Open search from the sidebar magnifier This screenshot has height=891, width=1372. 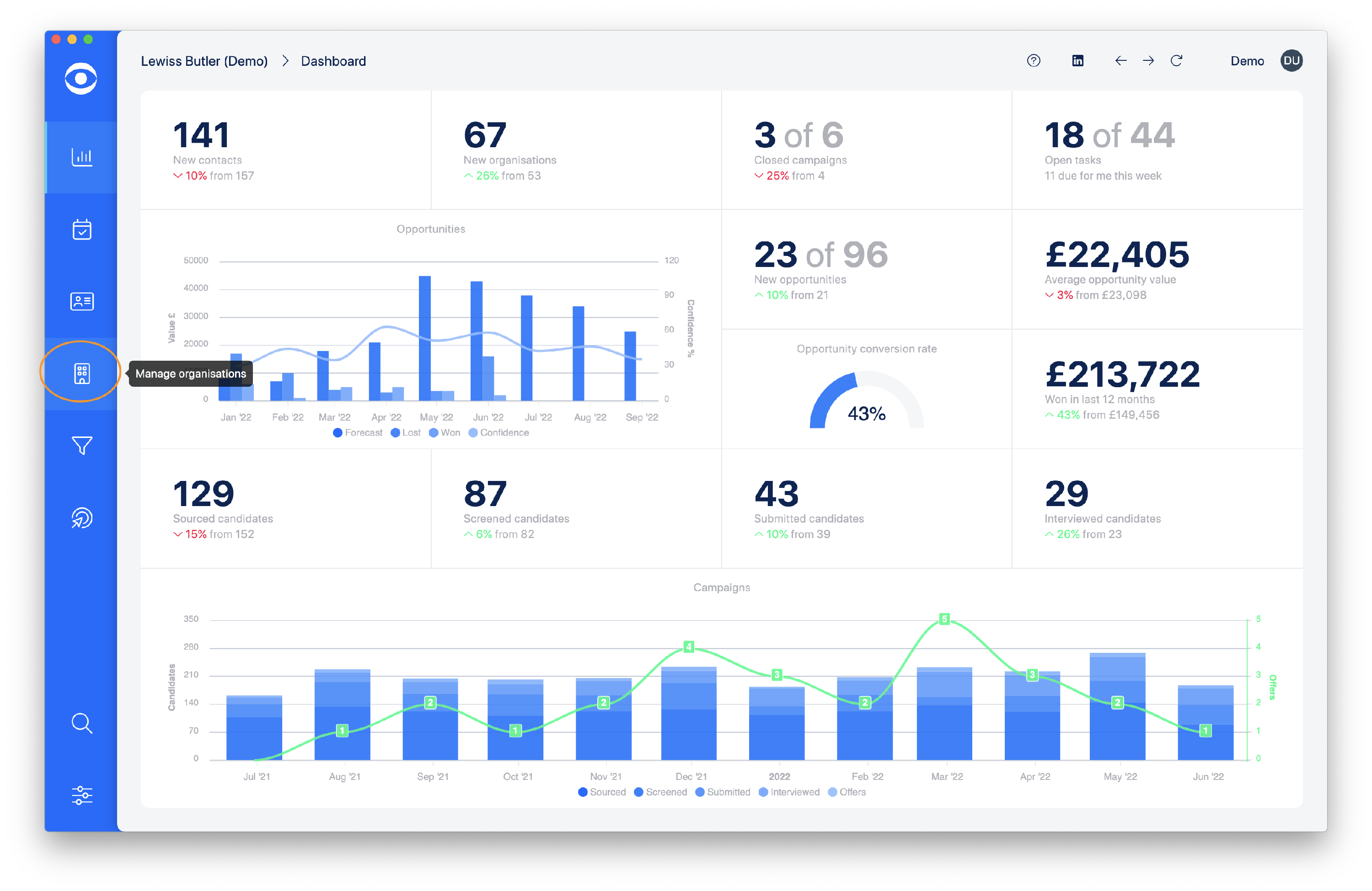click(x=81, y=724)
